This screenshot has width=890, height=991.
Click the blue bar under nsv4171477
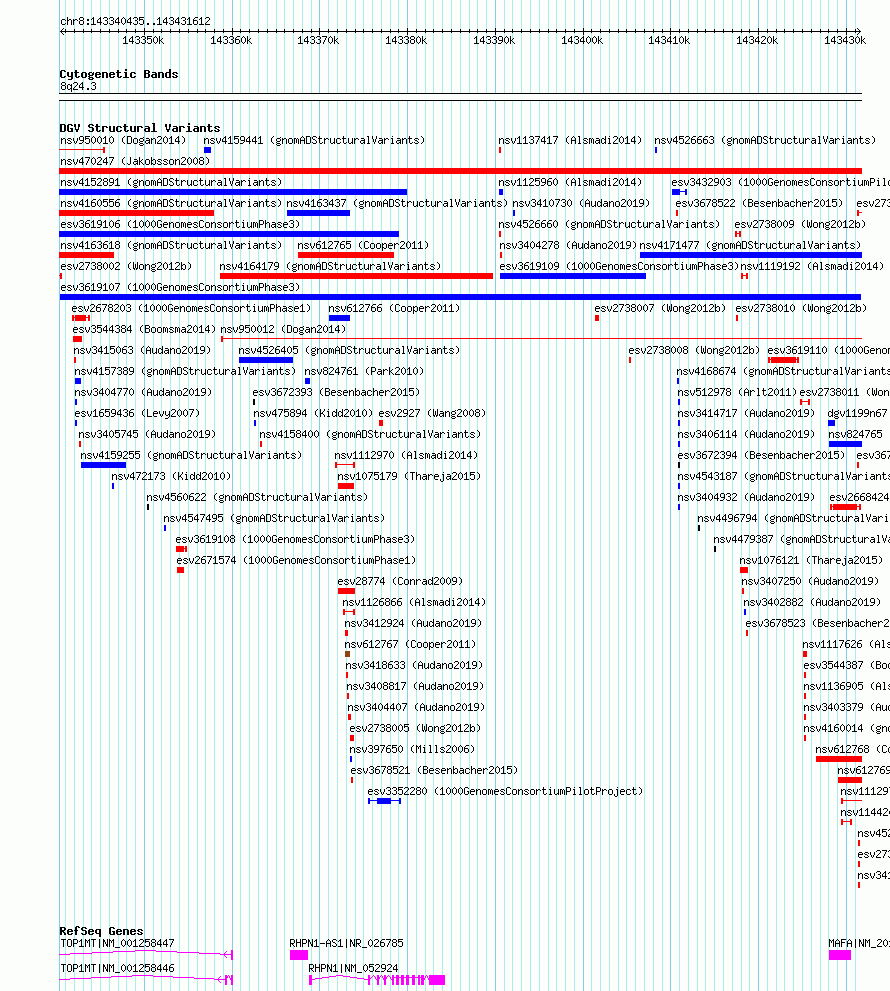tap(751, 255)
